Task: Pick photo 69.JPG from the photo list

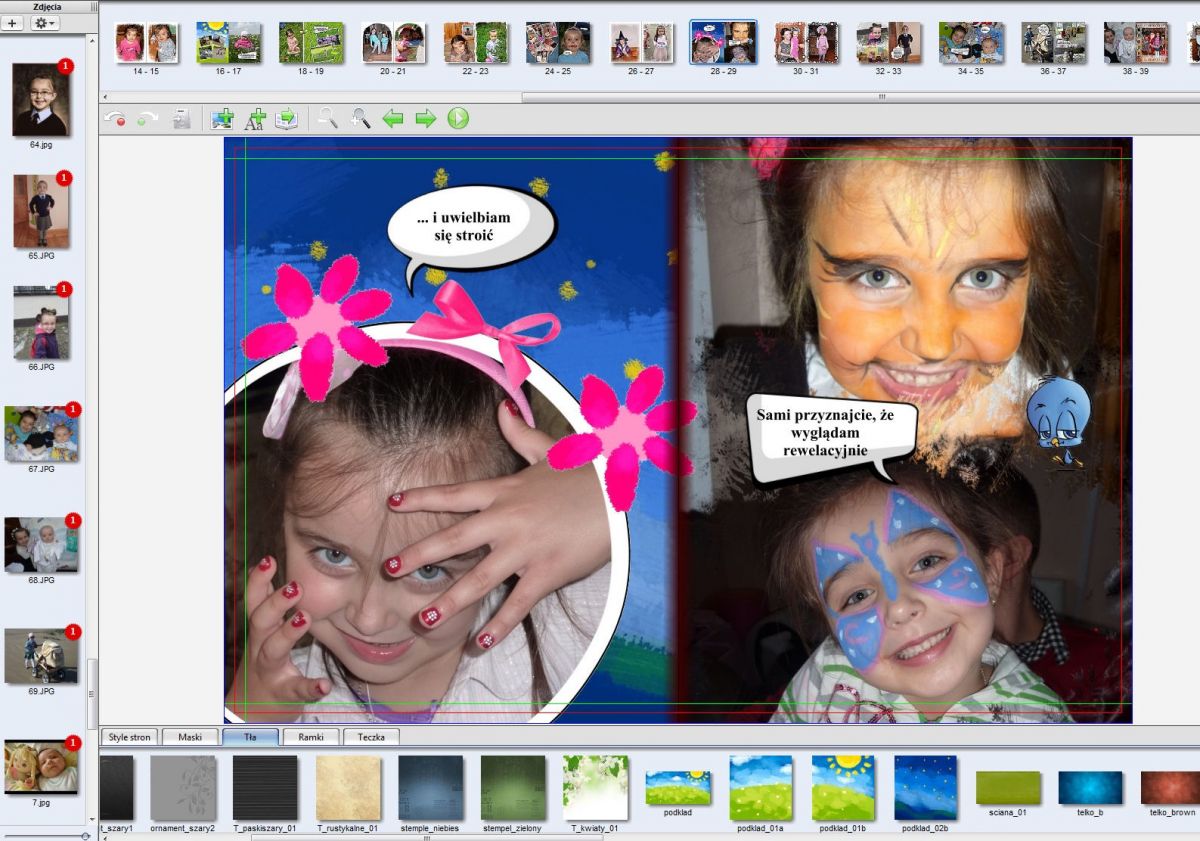Action: [41, 656]
